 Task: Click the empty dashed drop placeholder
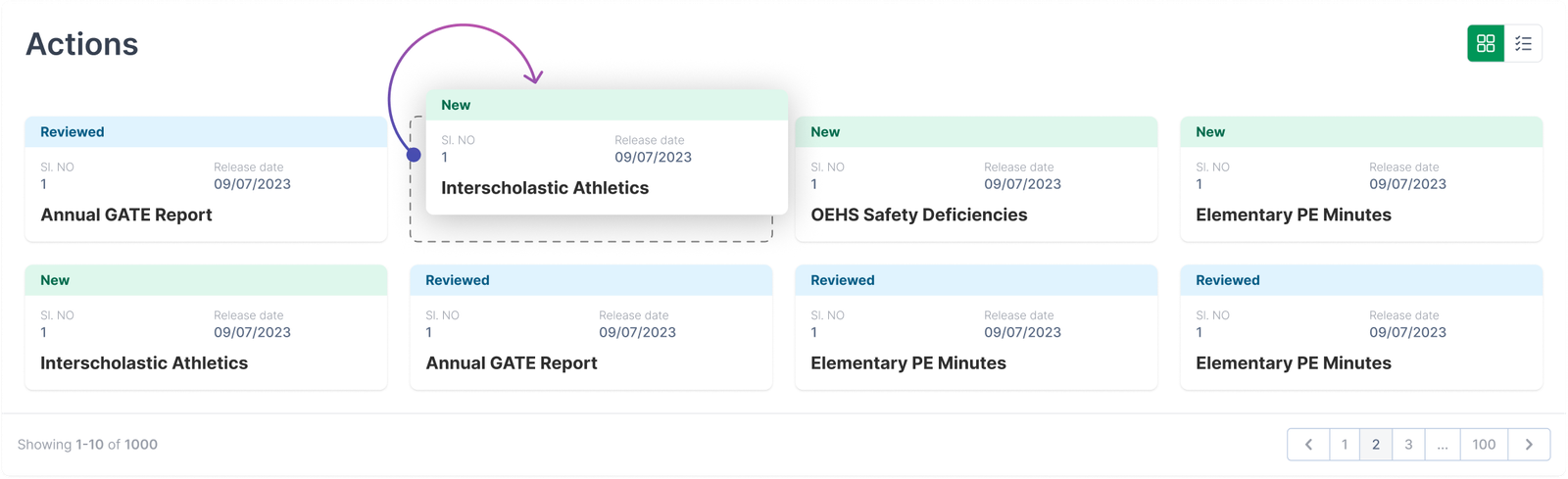(x=591, y=229)
